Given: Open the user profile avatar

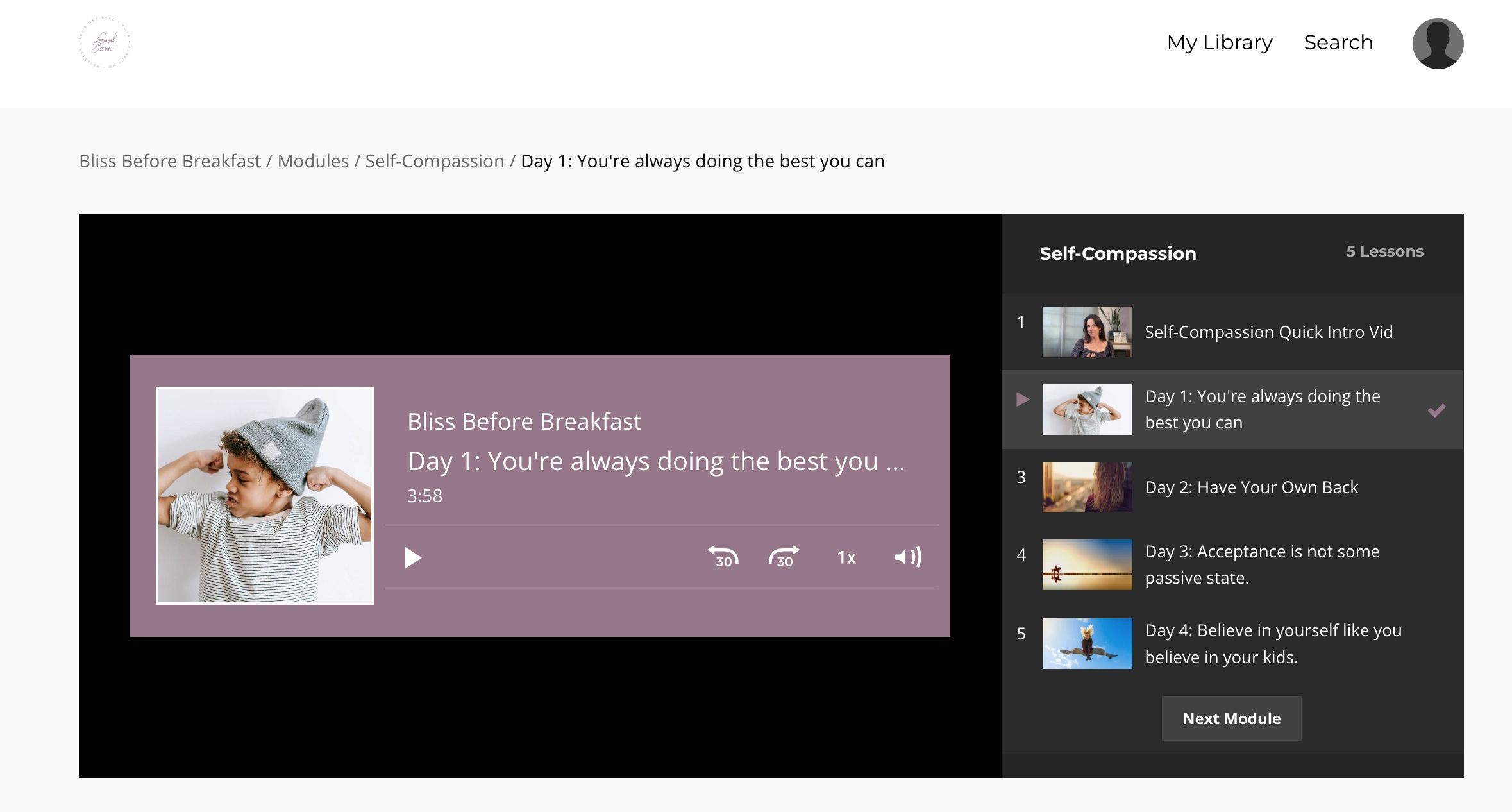Looking at the screenshot, I should [1437, 43].
